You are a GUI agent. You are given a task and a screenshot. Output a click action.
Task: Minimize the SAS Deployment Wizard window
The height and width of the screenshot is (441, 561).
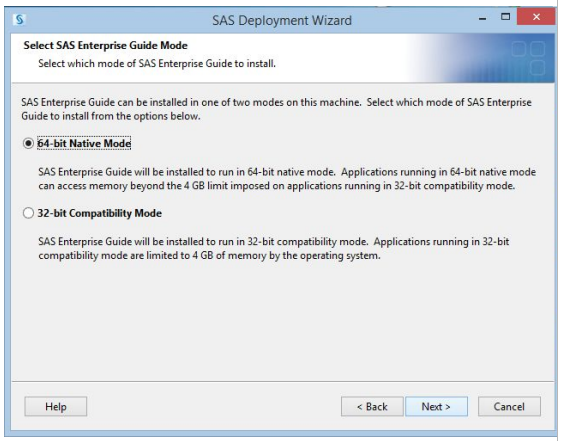coord(482,18)
